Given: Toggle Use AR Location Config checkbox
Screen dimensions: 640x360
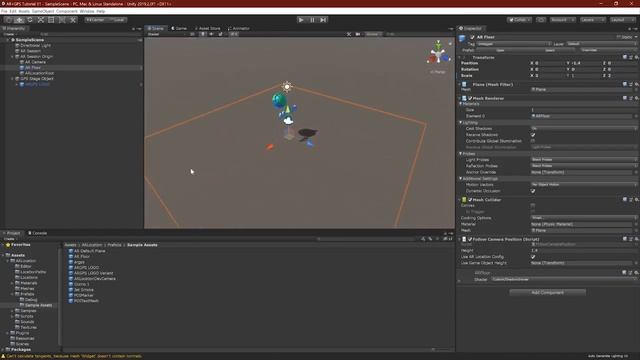Looking at the screenshot, I should [x=533, y=257].
